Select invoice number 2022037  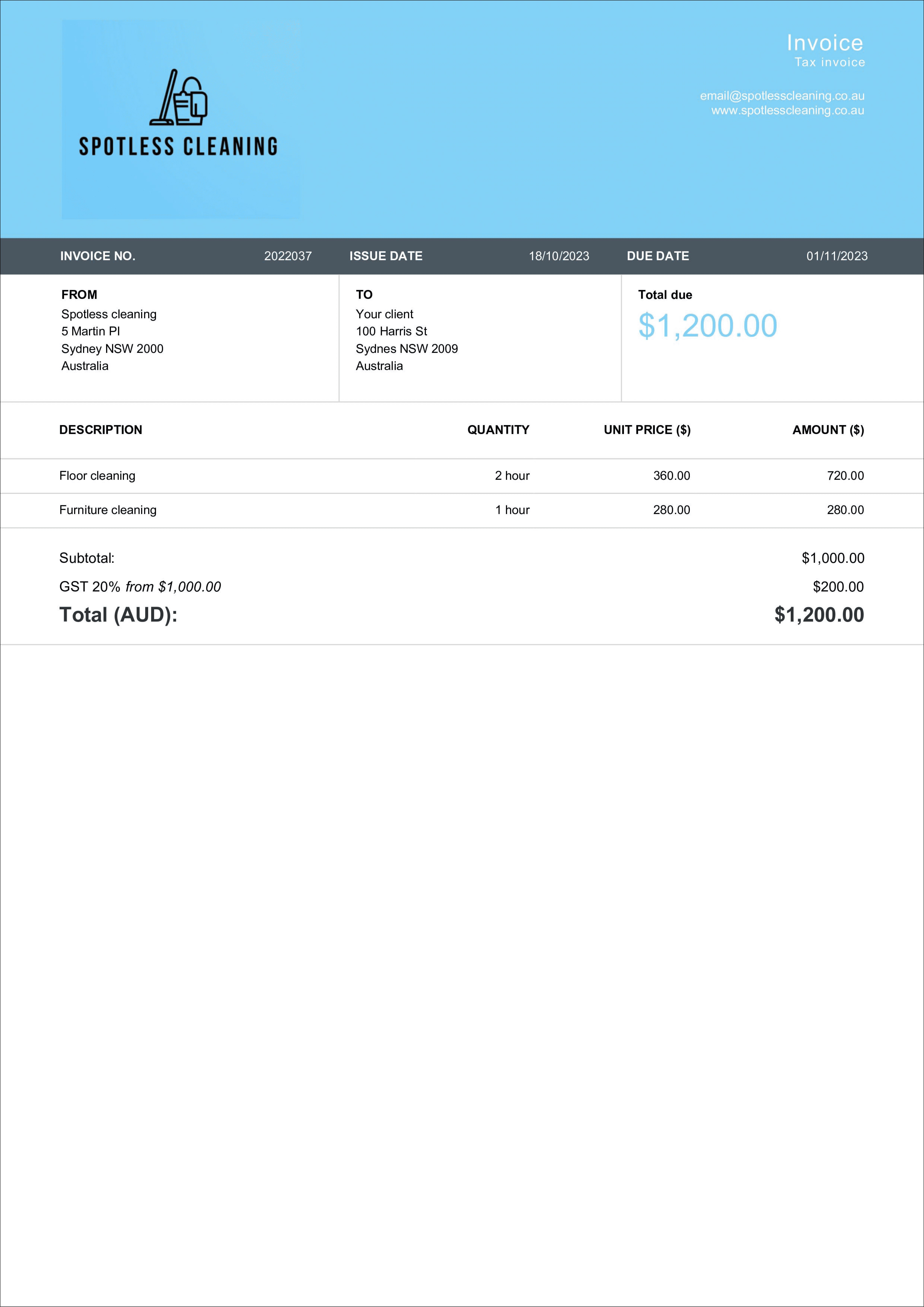tap(288, 256)
